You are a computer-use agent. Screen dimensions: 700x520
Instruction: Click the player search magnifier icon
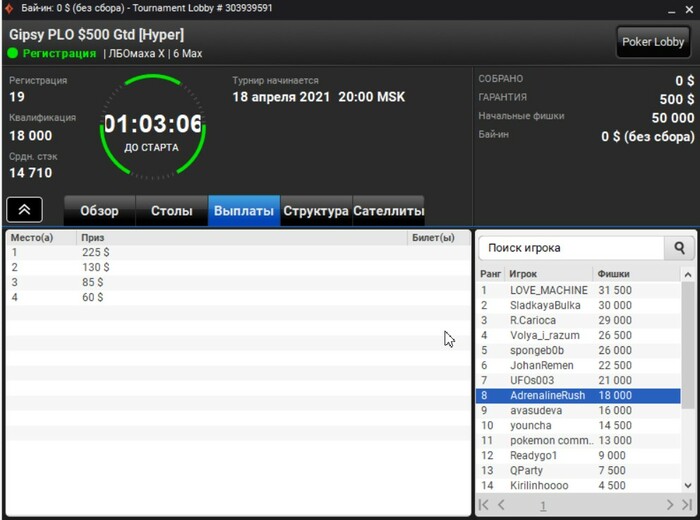point(679,248)
